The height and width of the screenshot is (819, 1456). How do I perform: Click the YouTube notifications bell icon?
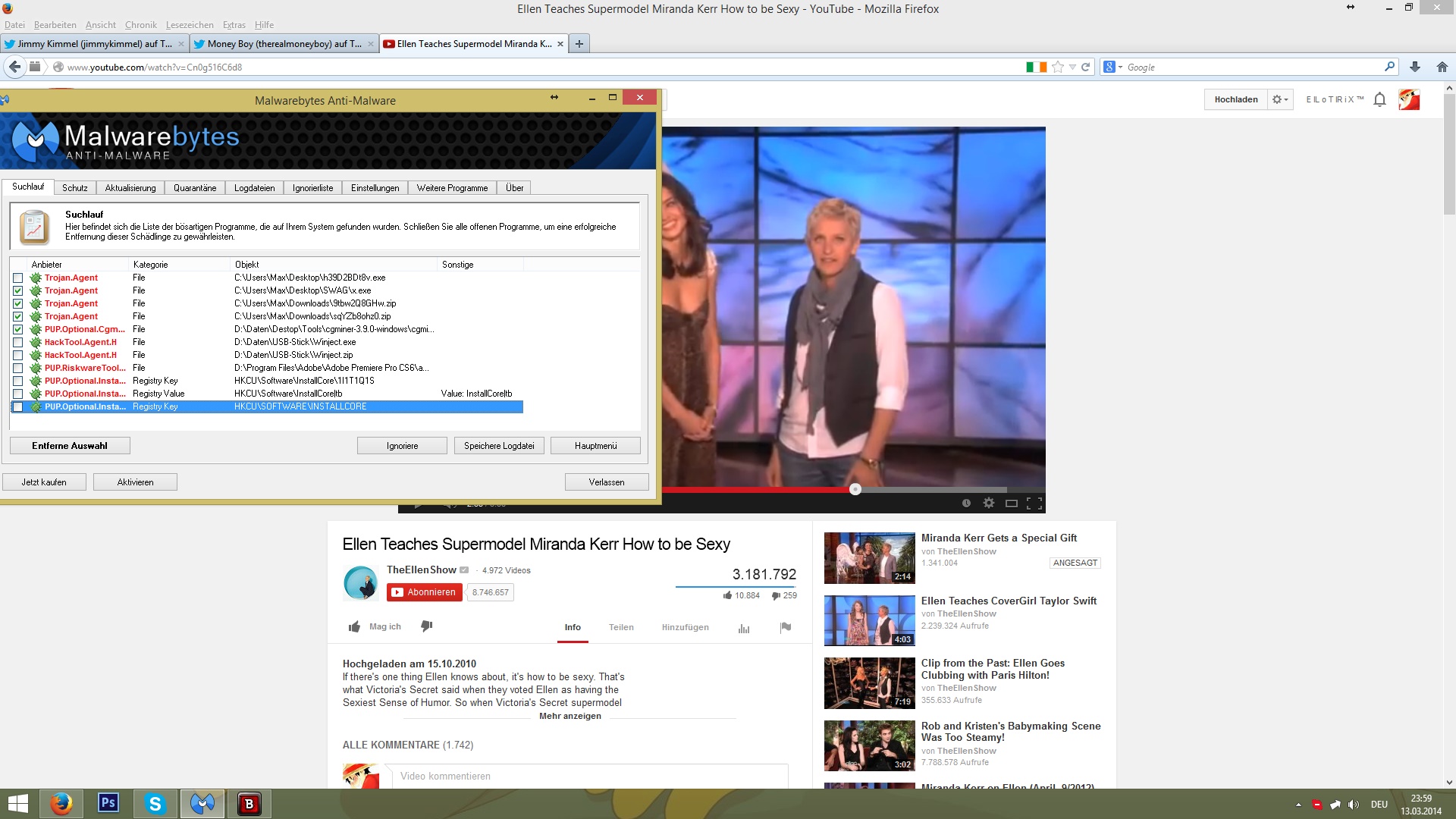tap(1379, 99)
